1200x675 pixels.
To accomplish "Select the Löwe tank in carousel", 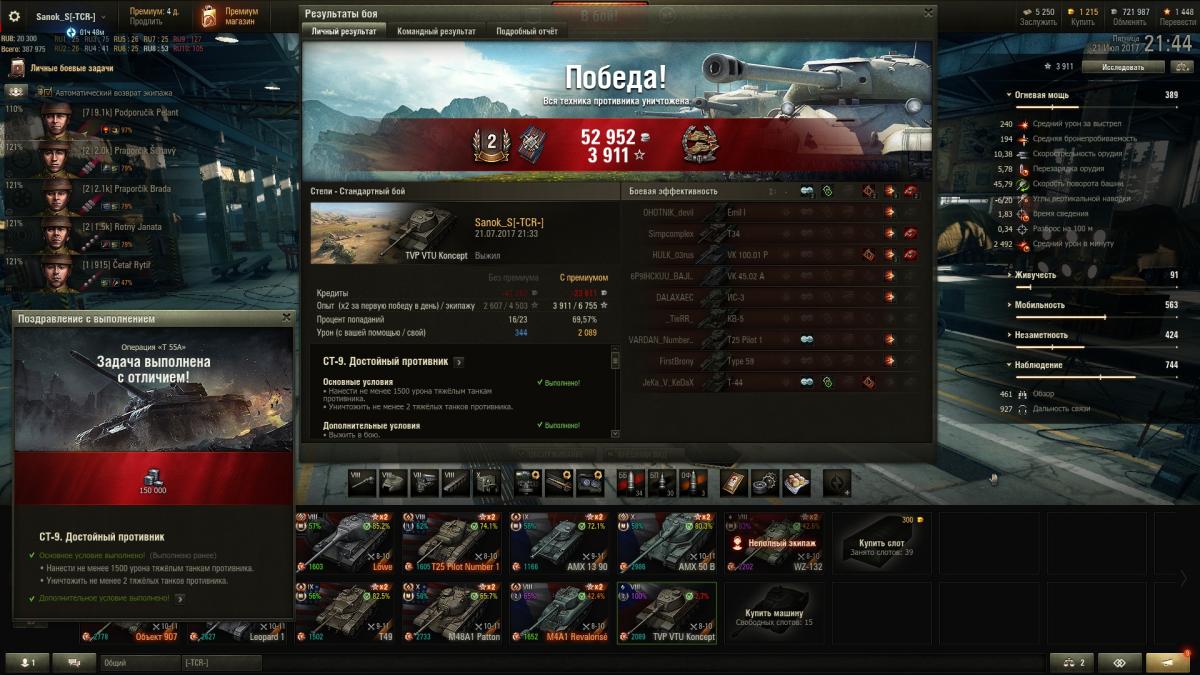I will (x=346, y=543).
